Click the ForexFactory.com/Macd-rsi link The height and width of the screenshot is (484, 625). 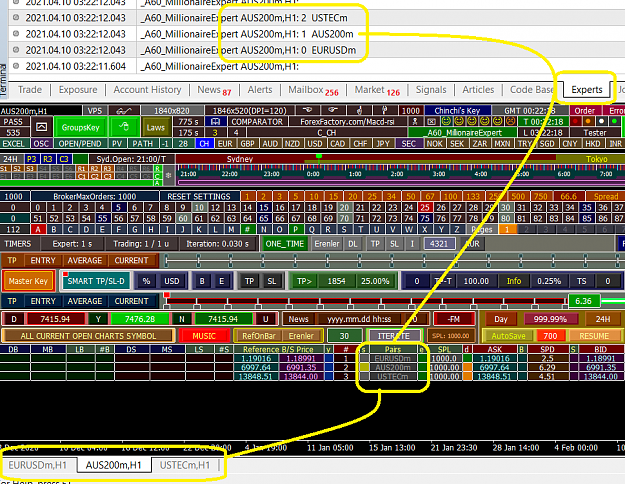(347, 122)
